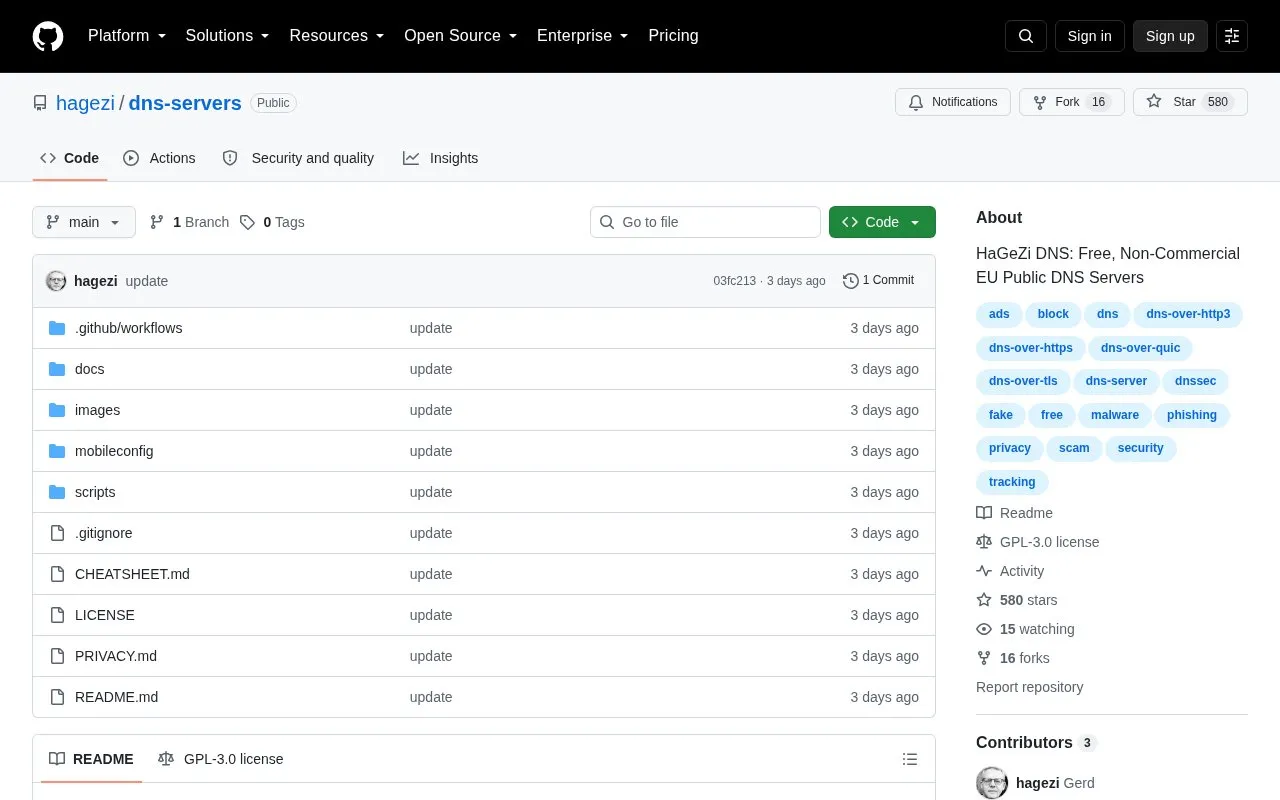Screen dimensions: 1280x800
Task: View 16 forks link in sidebar
Action: (x=1013, y=658)
